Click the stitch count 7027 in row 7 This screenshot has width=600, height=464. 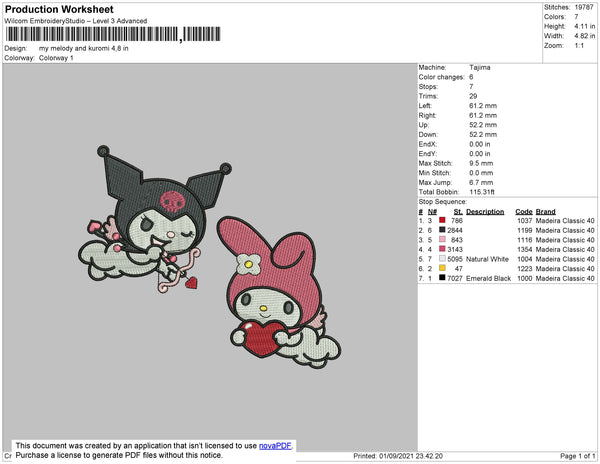pyautogui.click(x=455, y=278)
